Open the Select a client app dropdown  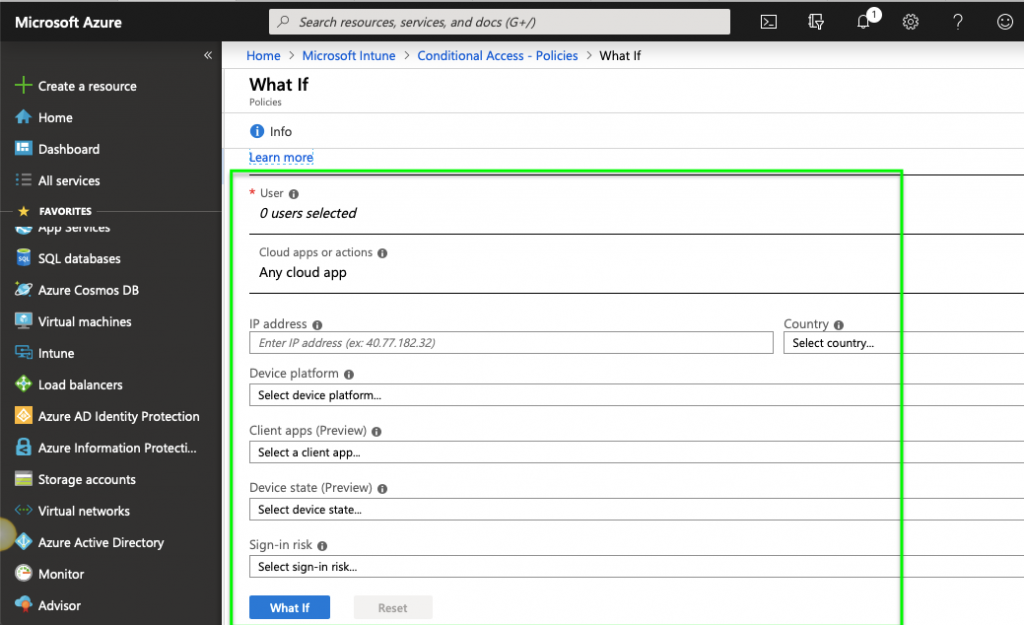pos(637,452)
